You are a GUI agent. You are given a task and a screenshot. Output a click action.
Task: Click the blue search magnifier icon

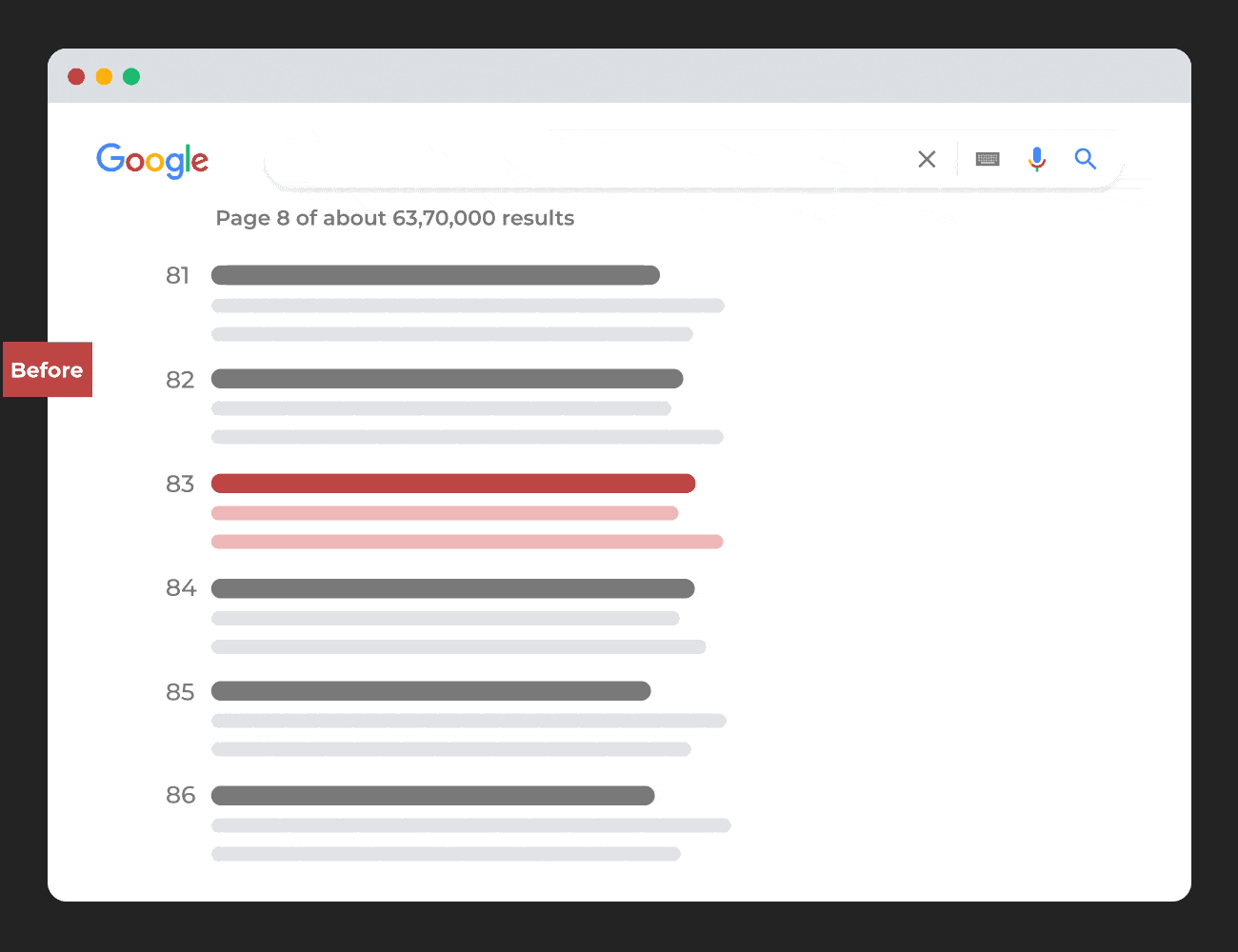point(1086,159)
